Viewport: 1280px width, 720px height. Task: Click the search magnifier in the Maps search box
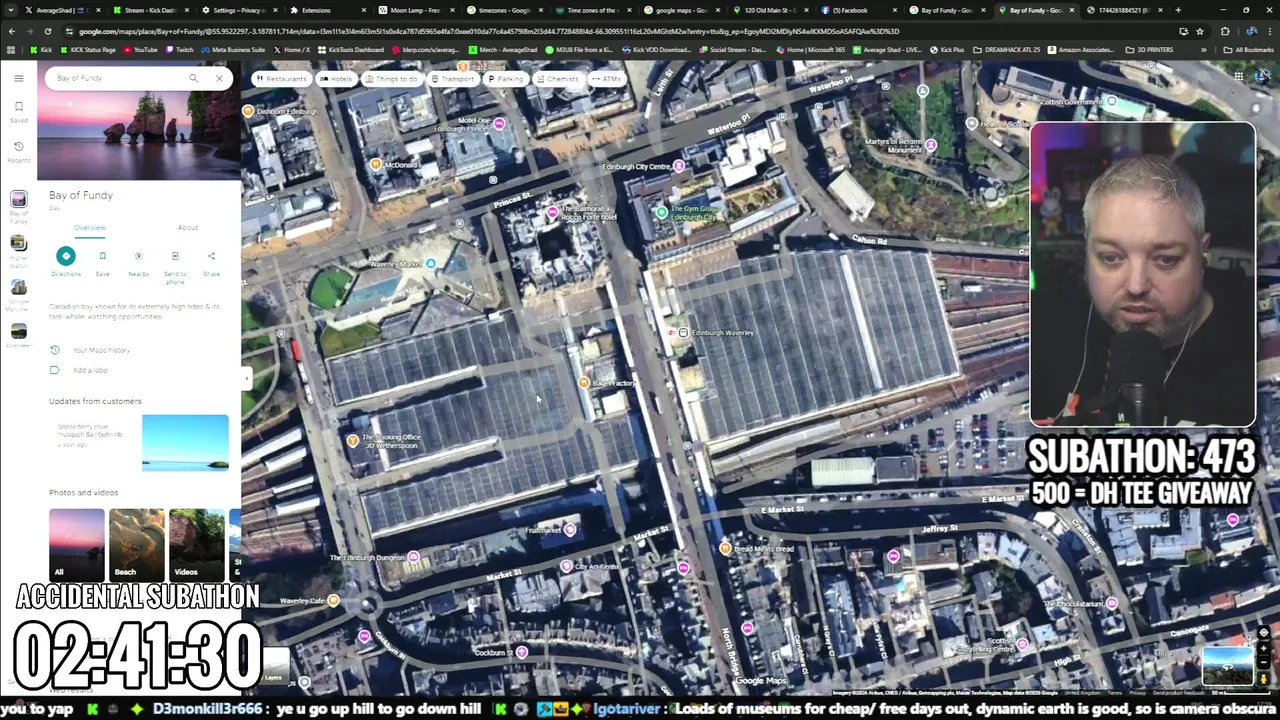point(193,78)
